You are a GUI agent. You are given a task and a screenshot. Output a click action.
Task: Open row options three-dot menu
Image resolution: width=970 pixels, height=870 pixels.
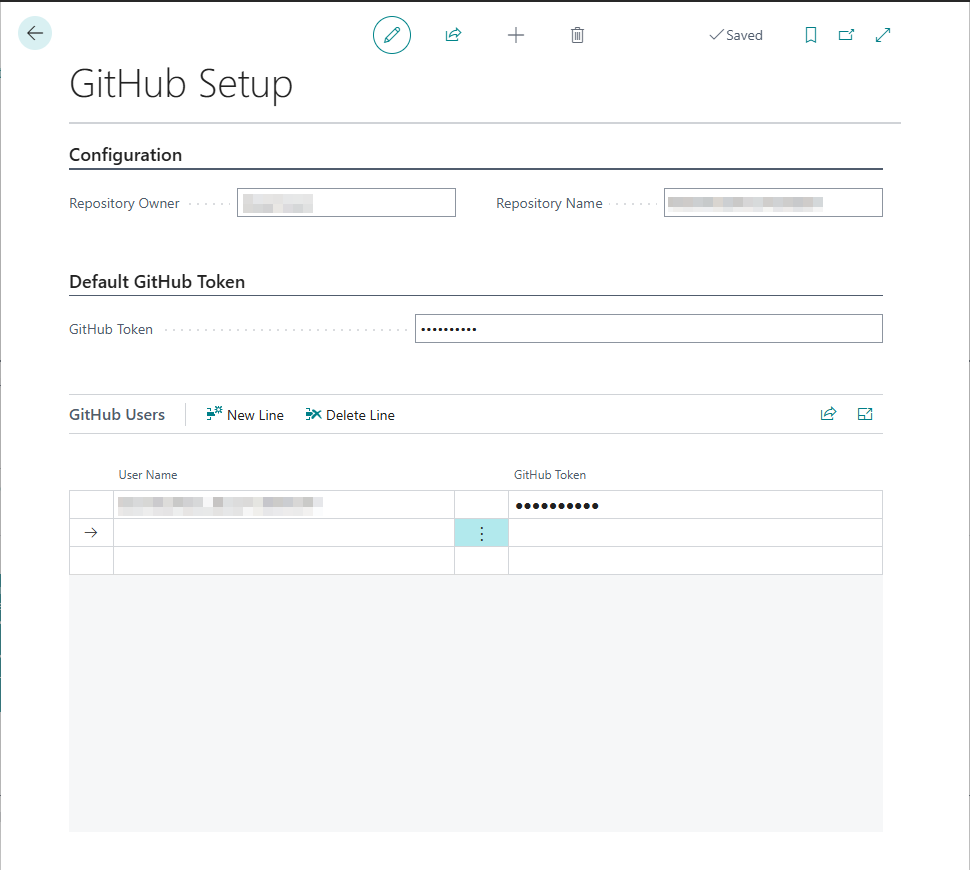tap(481, 533)
